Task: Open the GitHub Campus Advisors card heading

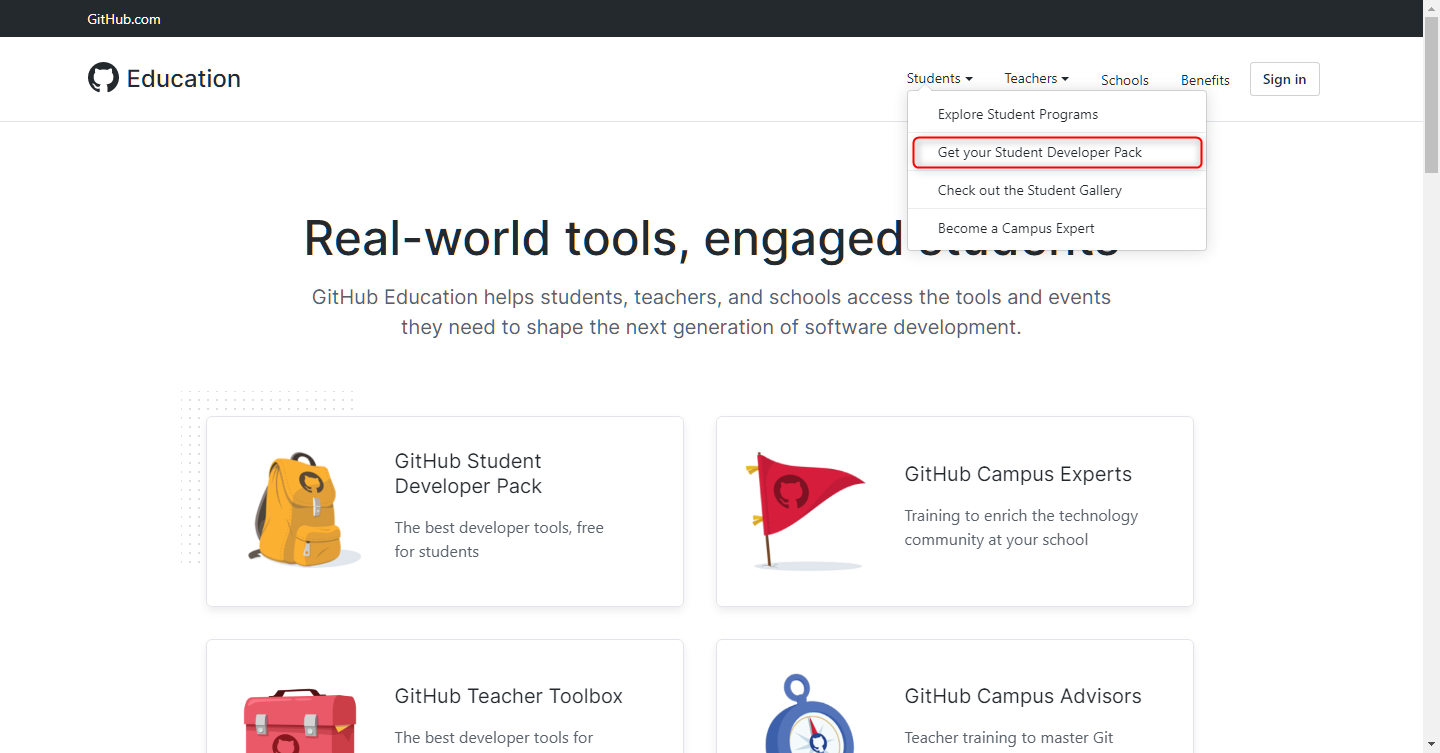Action: pos(1023,696)
